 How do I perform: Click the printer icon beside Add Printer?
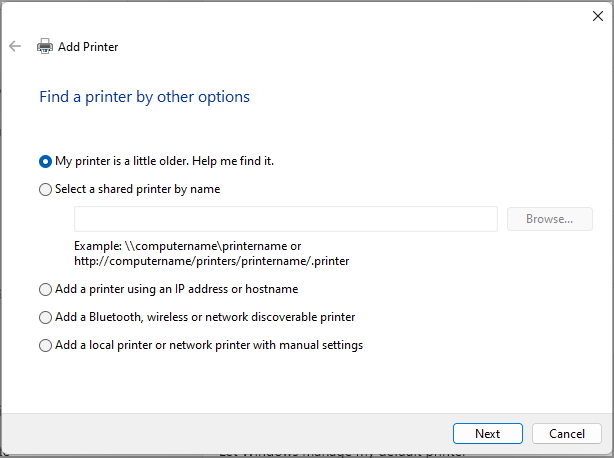point(45,46)
